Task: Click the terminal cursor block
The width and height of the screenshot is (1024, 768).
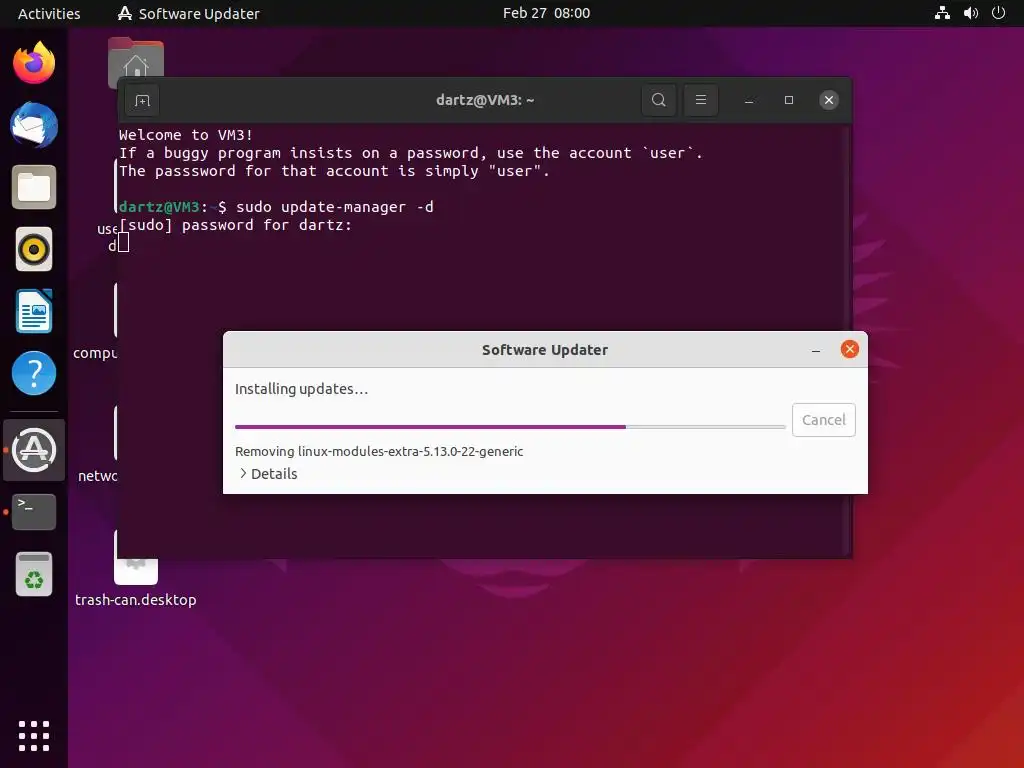Action: pos(123,243)
